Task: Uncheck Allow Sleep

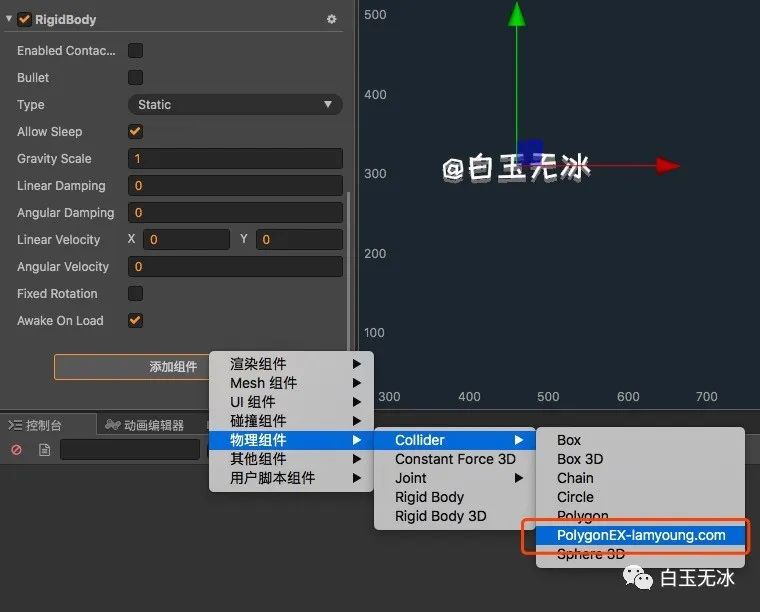Action: pos(135,131)
